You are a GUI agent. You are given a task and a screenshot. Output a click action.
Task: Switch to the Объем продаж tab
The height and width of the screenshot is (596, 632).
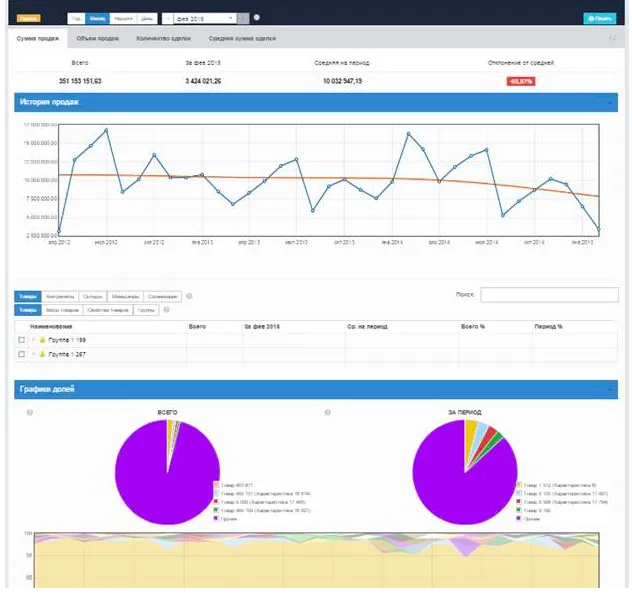point(98,39)
